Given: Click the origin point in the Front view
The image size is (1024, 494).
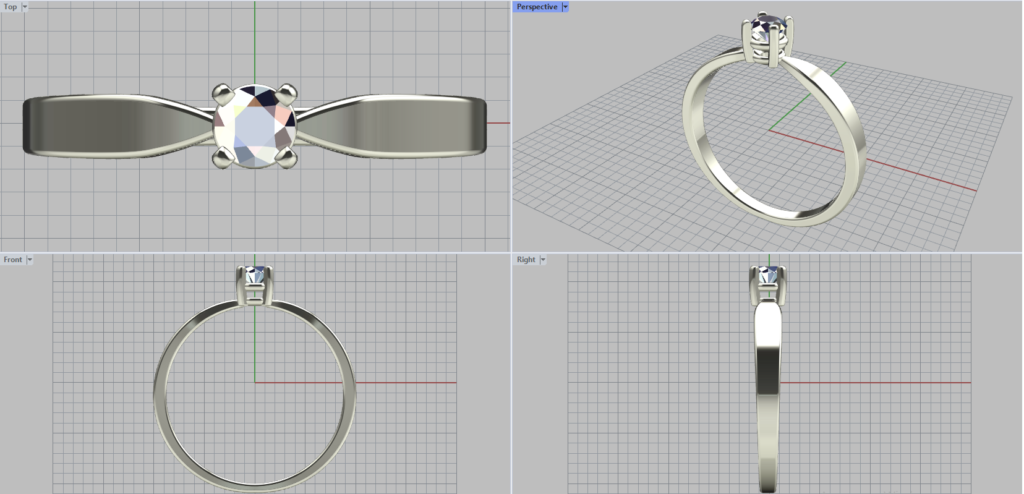Looking at the screenshot, I should [255, 382].
